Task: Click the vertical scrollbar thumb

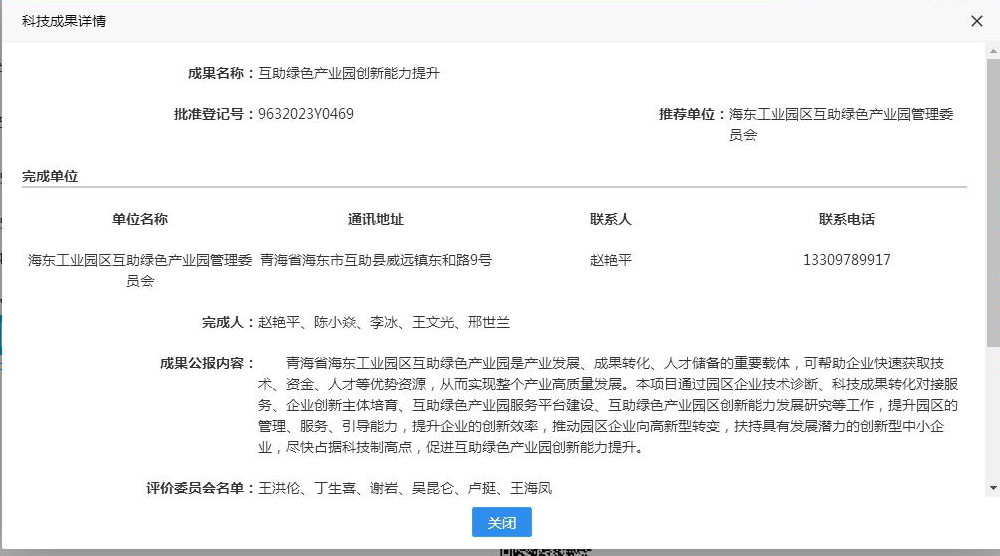Action: (992, 200)
